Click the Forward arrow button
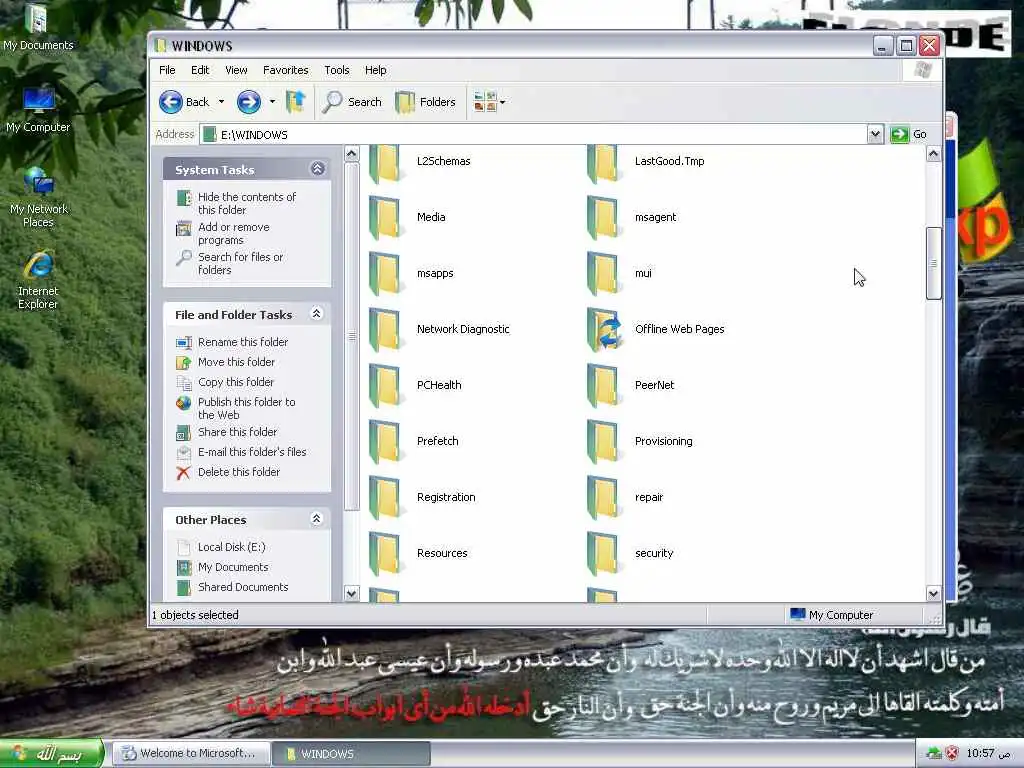Screen dimensions: 1024x768 (249, 102)
